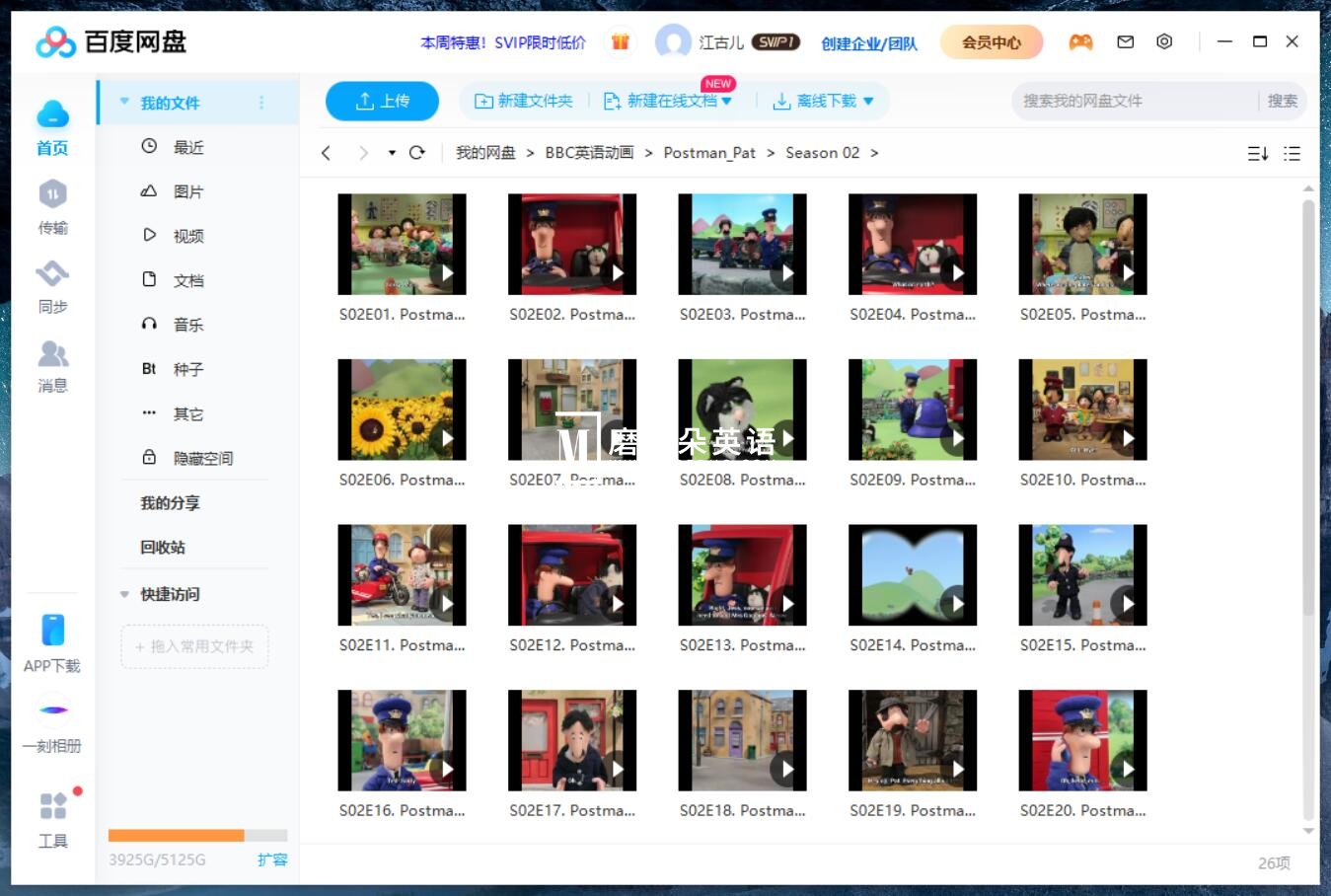The height and width of the screenshot is (896, 1331).
Task: Navigate to Postman_Pat in the breadcrumb
Action: [x=709, y=153]
